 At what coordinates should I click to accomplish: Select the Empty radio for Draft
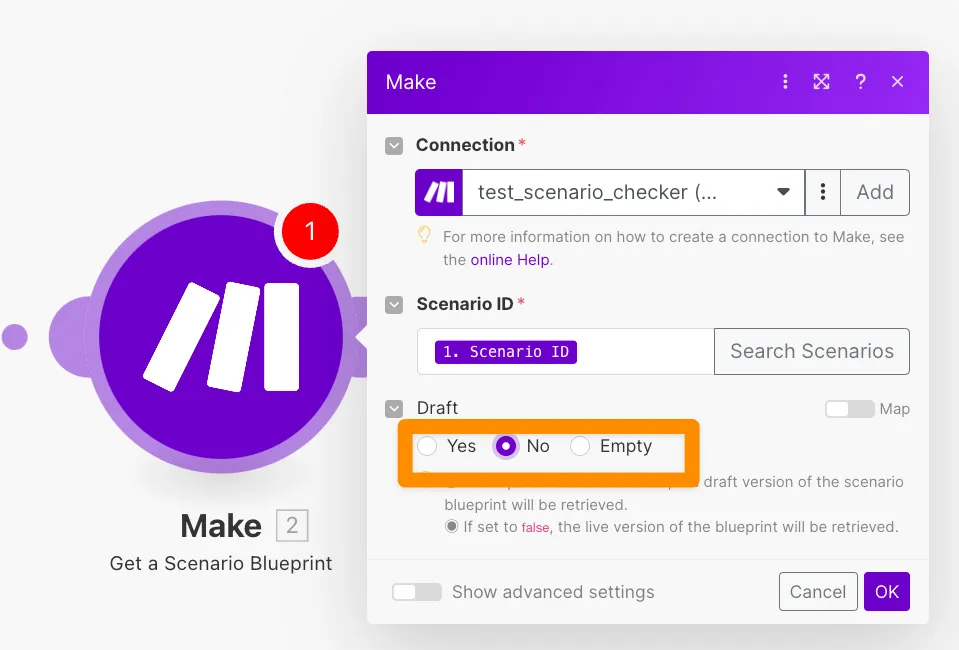(x=580, y=446)
